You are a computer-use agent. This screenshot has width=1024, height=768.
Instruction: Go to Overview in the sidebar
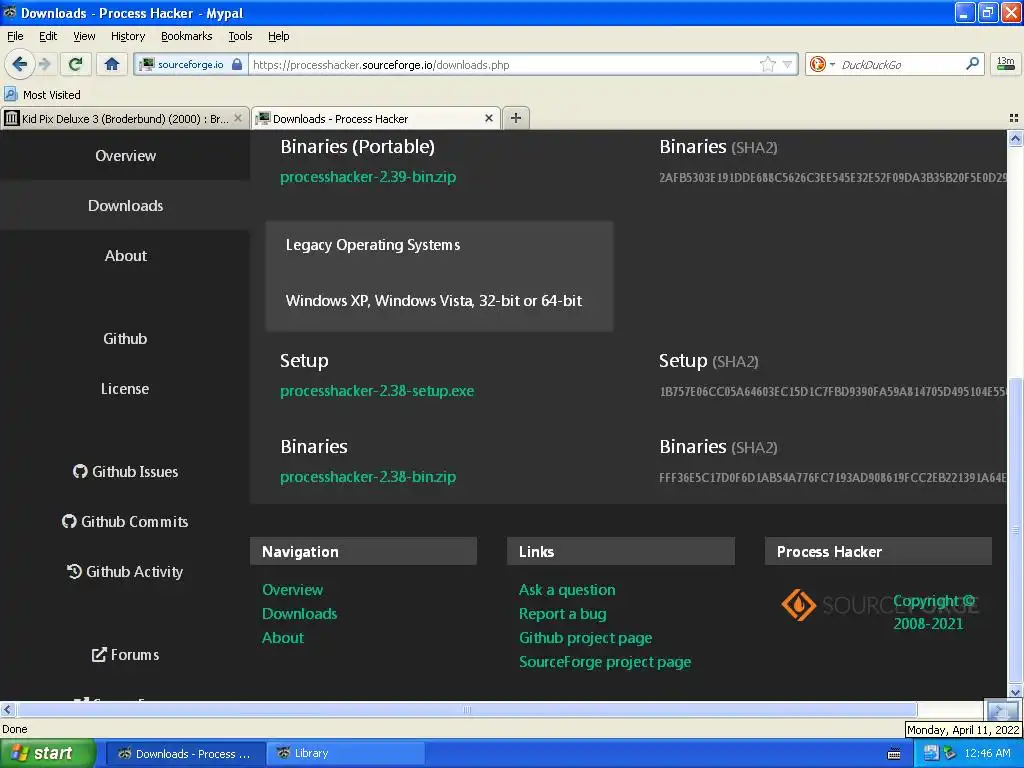[125, 155]
